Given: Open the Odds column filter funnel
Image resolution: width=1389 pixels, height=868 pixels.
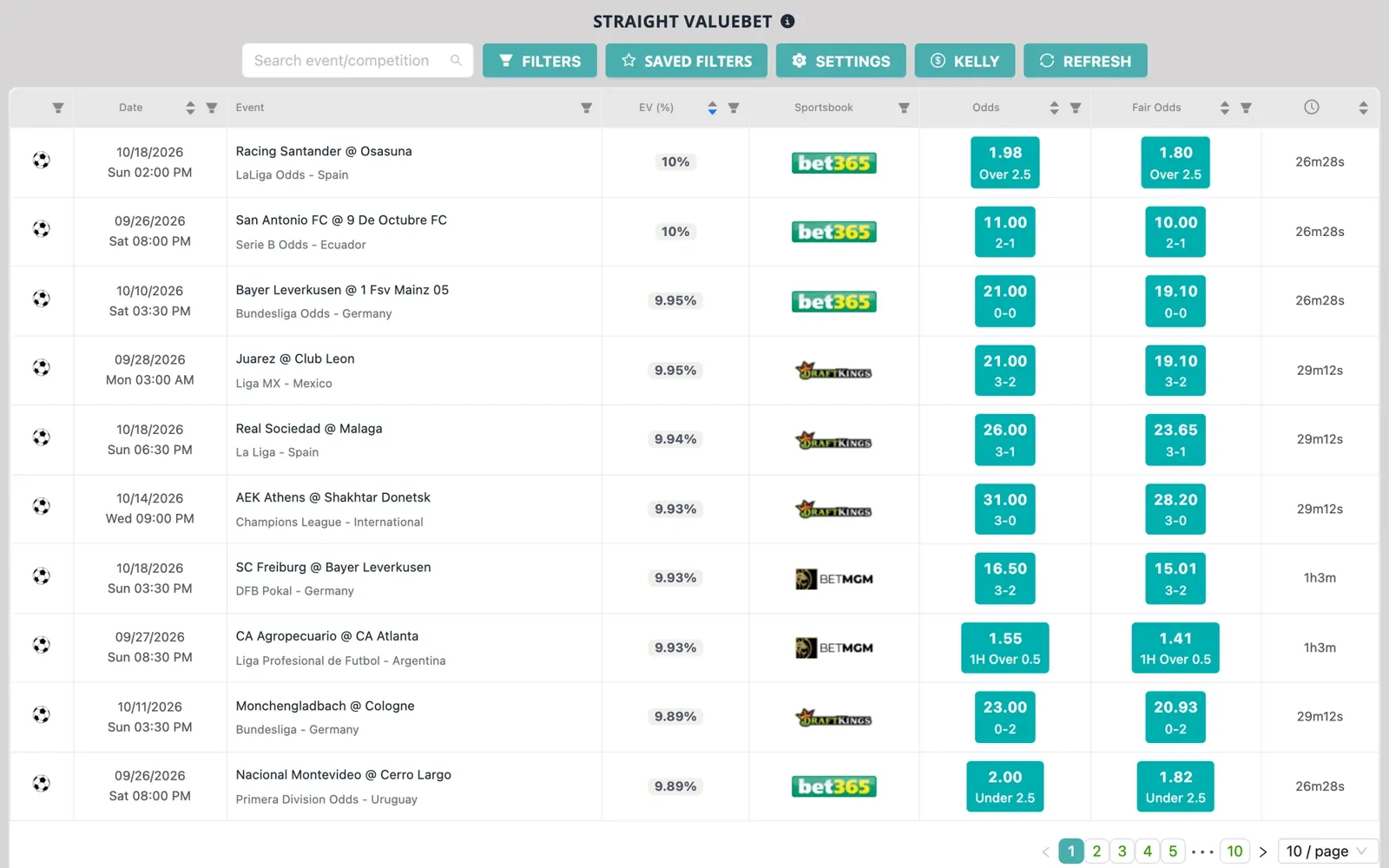Looking at the screenshot, I should click(1076, 108).
